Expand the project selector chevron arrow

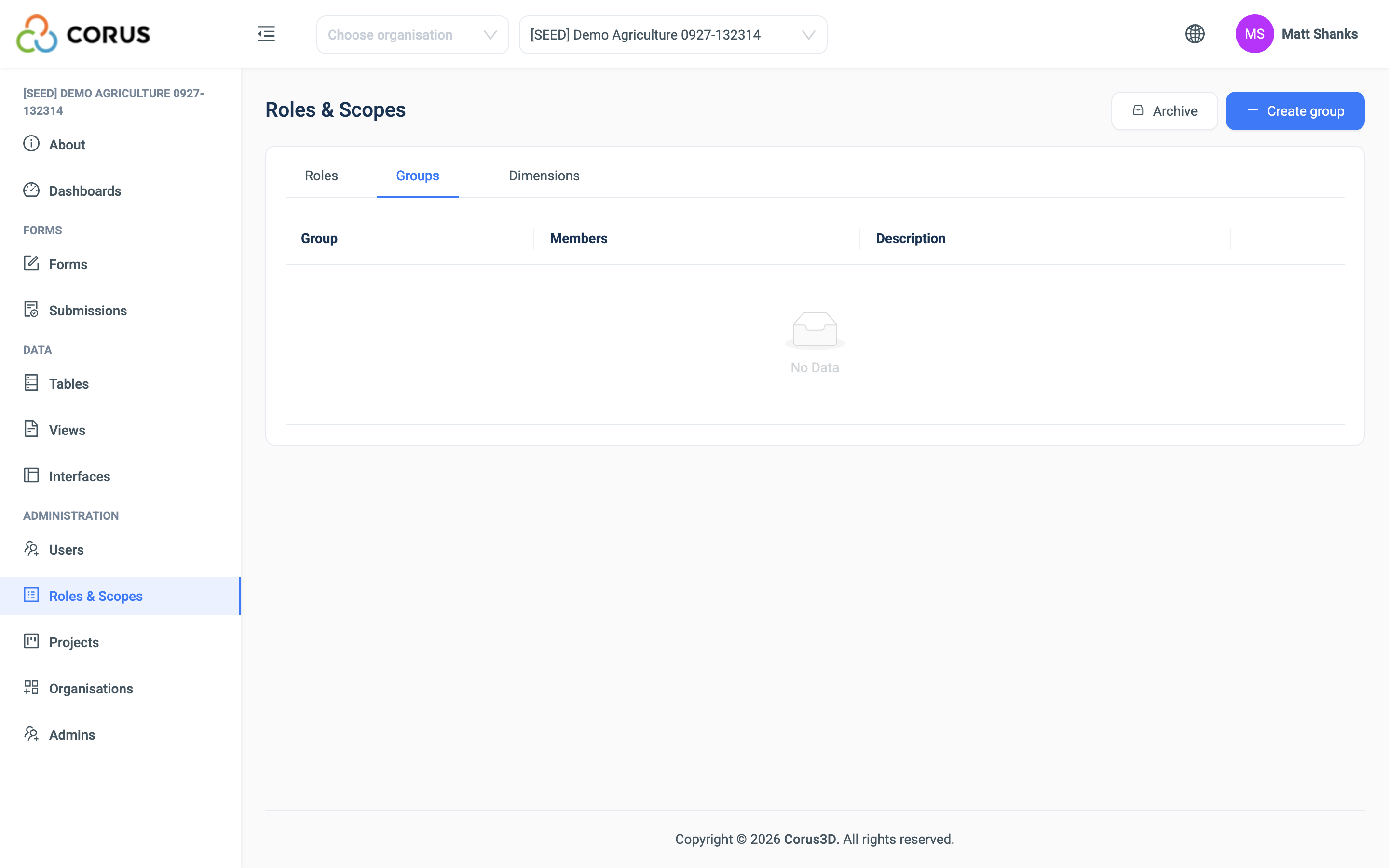[808, 35]
